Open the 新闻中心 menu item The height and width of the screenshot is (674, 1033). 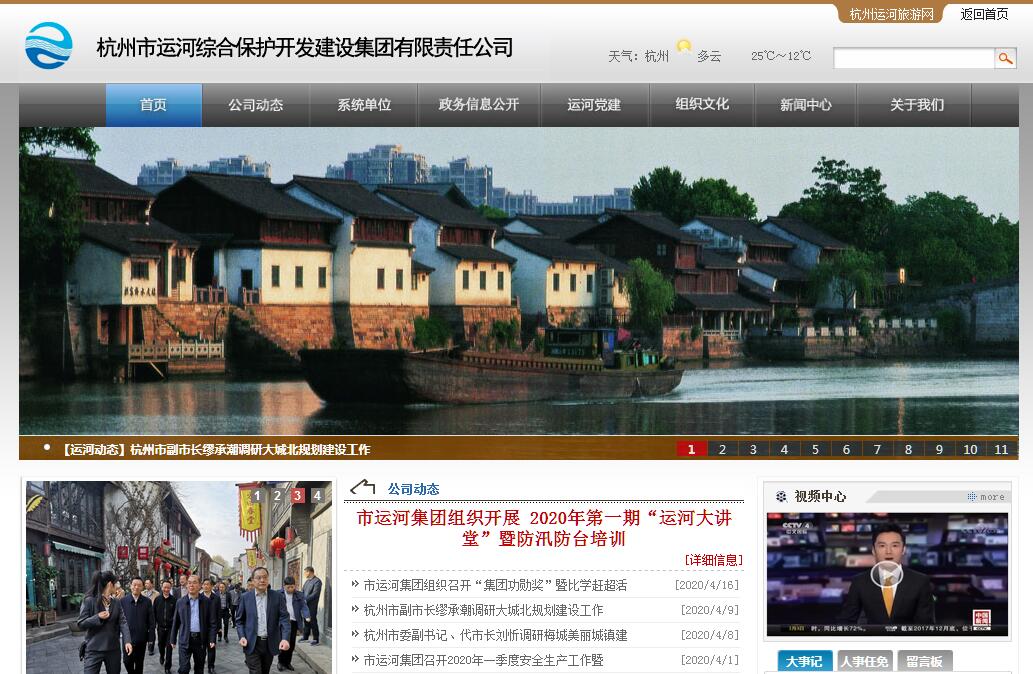click(805, 105)
